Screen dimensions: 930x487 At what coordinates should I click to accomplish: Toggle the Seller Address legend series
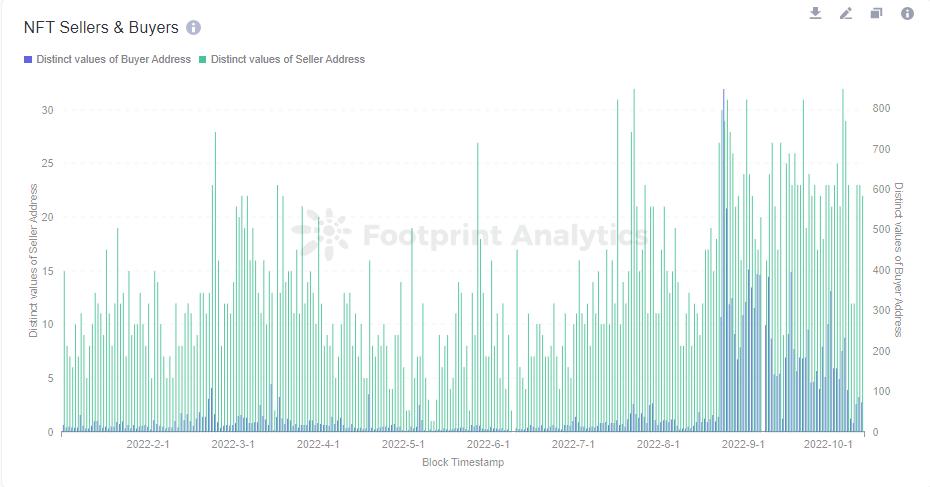[x=287, y=59]
